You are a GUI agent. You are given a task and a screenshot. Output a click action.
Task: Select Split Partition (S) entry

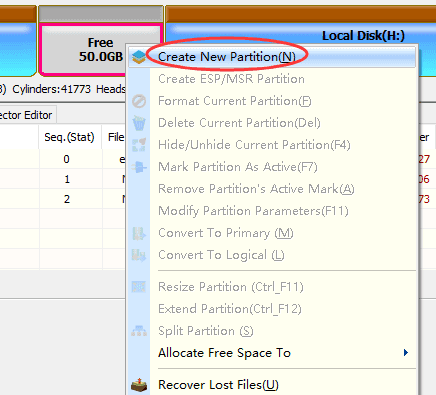click(273, 331)
